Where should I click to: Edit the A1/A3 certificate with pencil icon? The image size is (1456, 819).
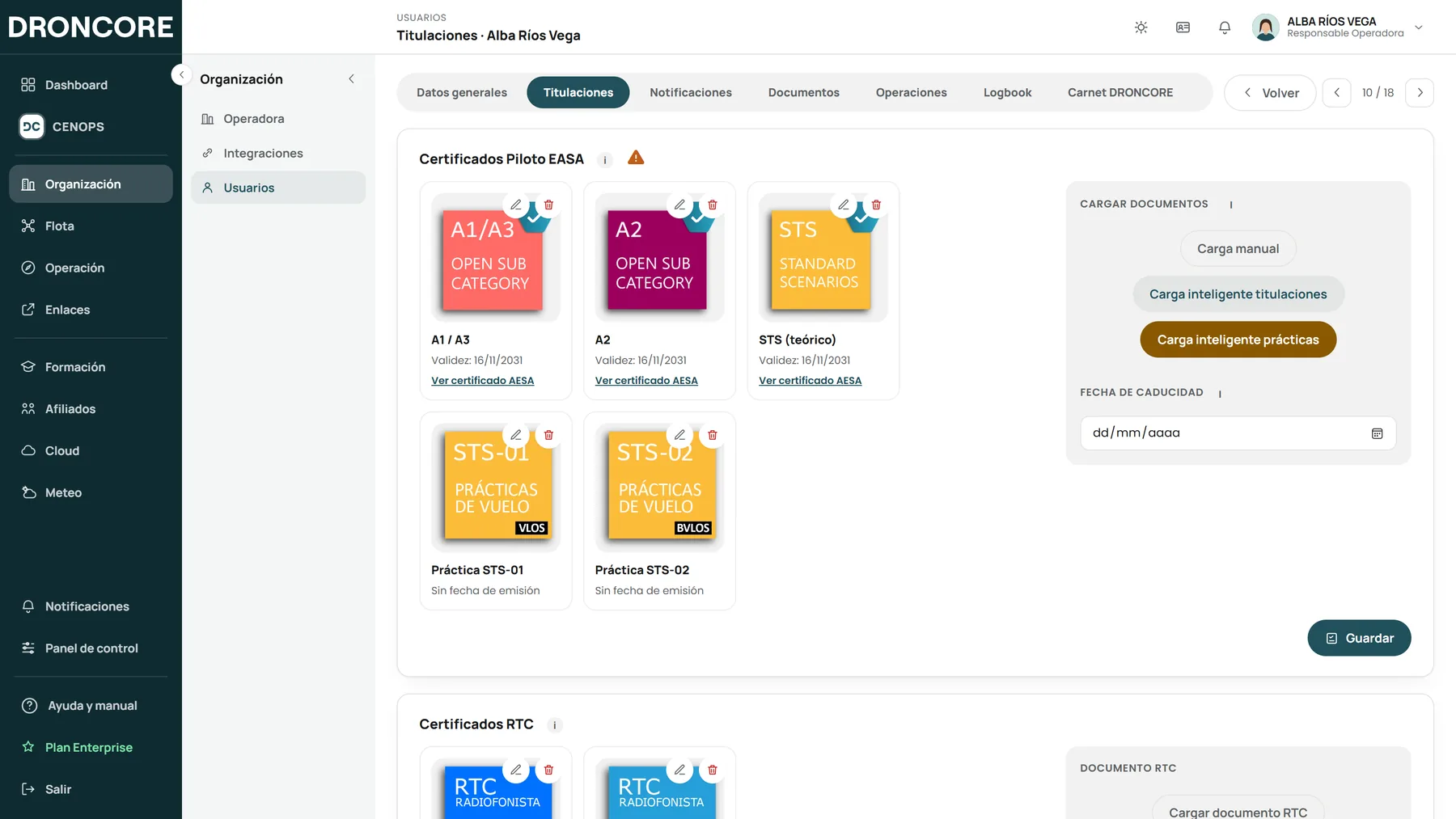pos(515,205)
